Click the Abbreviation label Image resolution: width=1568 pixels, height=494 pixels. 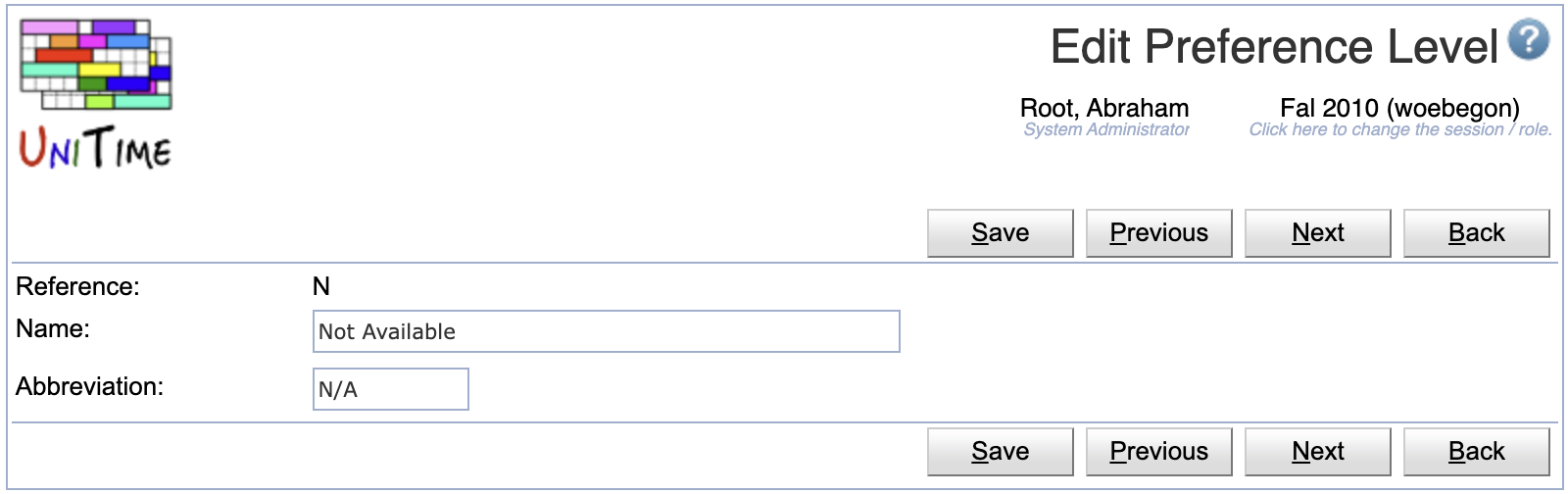[89, 386]
